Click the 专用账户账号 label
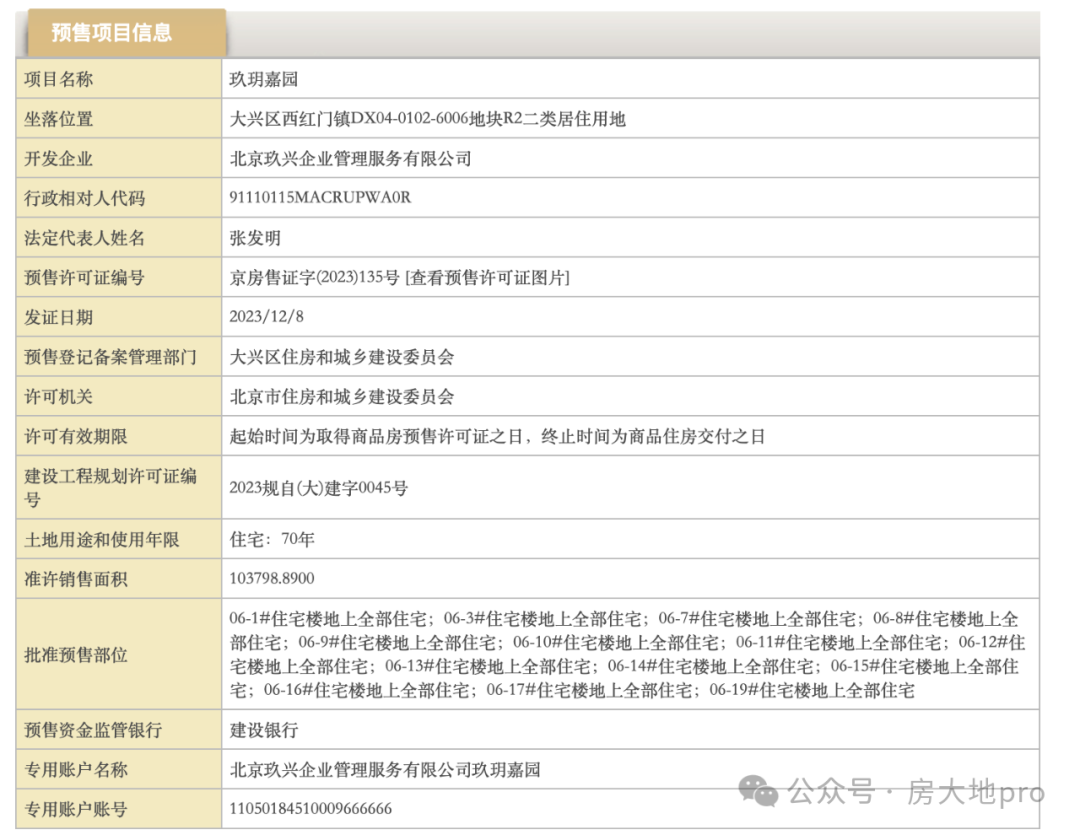This screenshot has height=835, width=1080. tap(76, 810)
